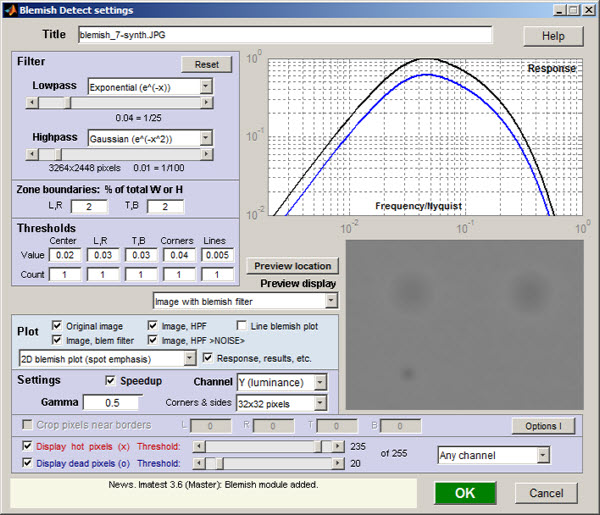Click left arrow of Highpass slider
Viewport: 600px width, 515px height.
[32, 154]
